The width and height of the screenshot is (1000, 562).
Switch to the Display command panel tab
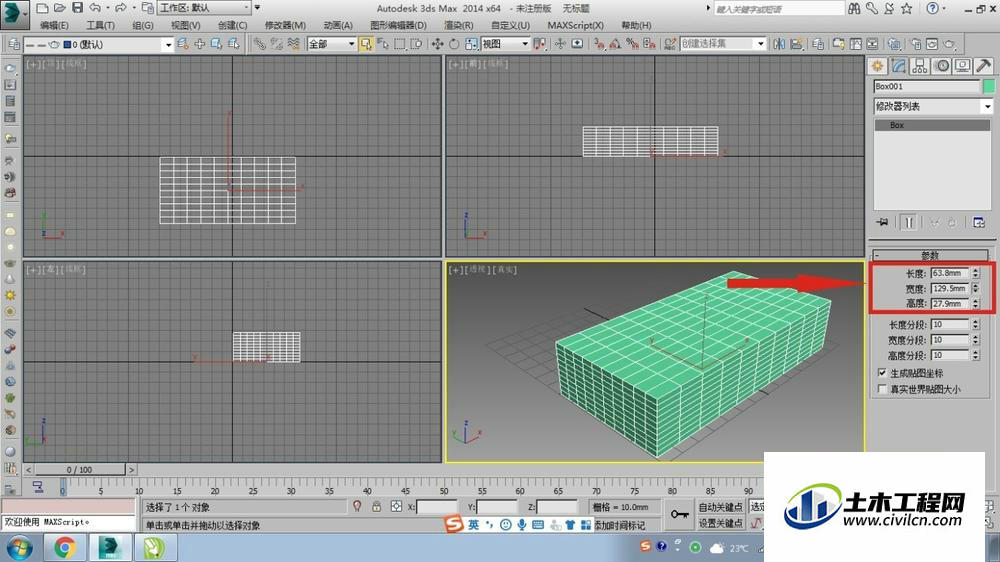pyautogui.click(x=962, y=66)
